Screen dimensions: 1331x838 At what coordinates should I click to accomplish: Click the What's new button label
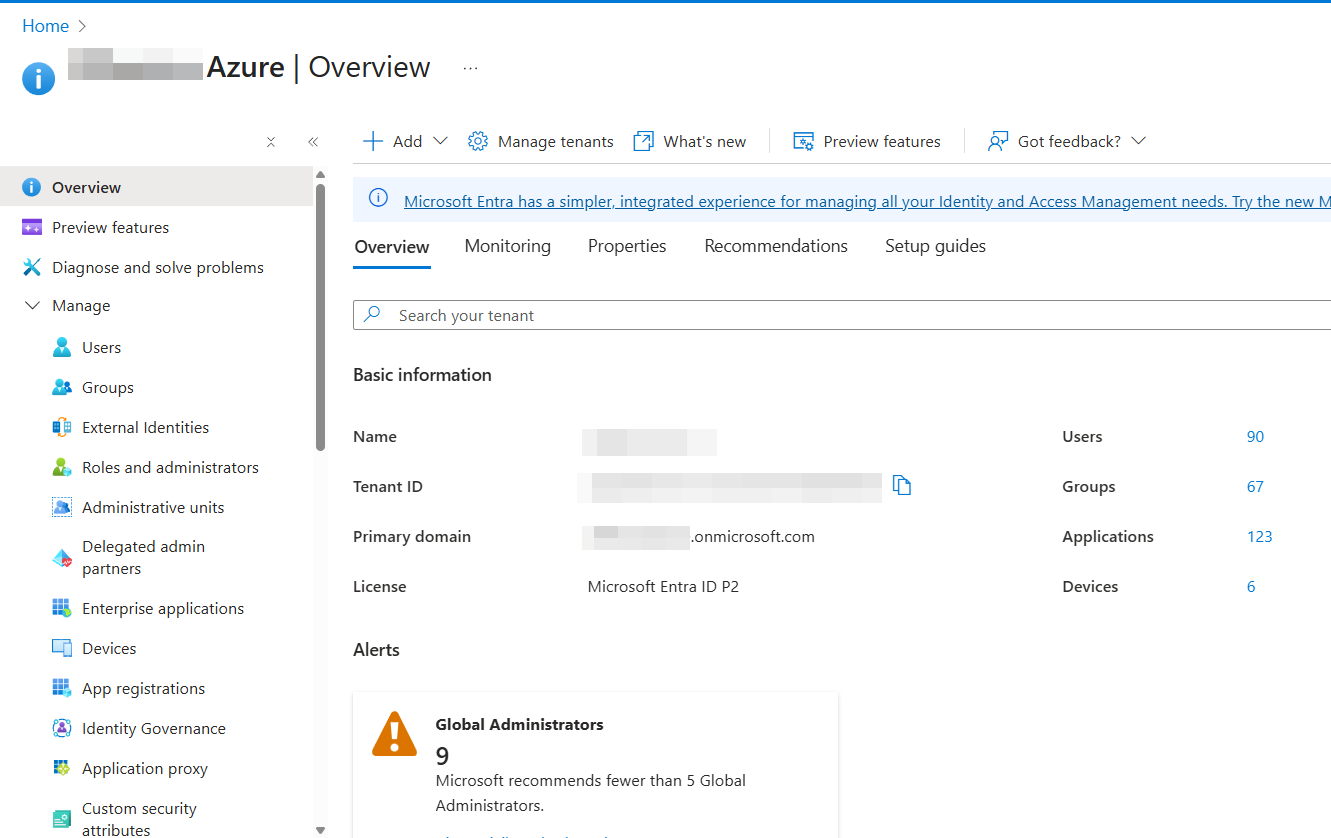pyautogui.click(x=705, y=141)
